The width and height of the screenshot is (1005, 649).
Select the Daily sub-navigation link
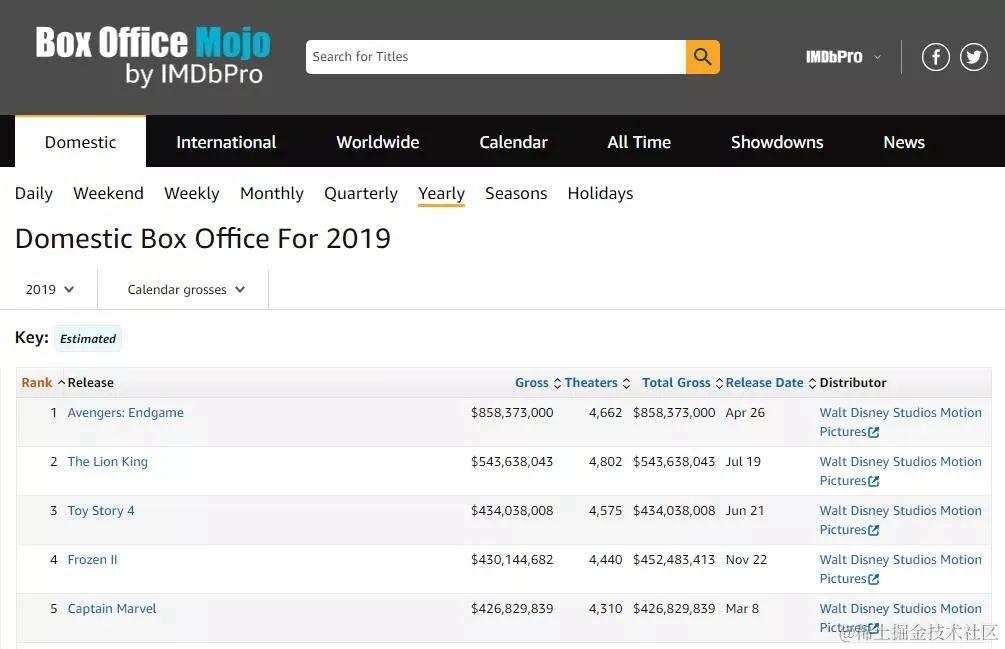point(34,193)
